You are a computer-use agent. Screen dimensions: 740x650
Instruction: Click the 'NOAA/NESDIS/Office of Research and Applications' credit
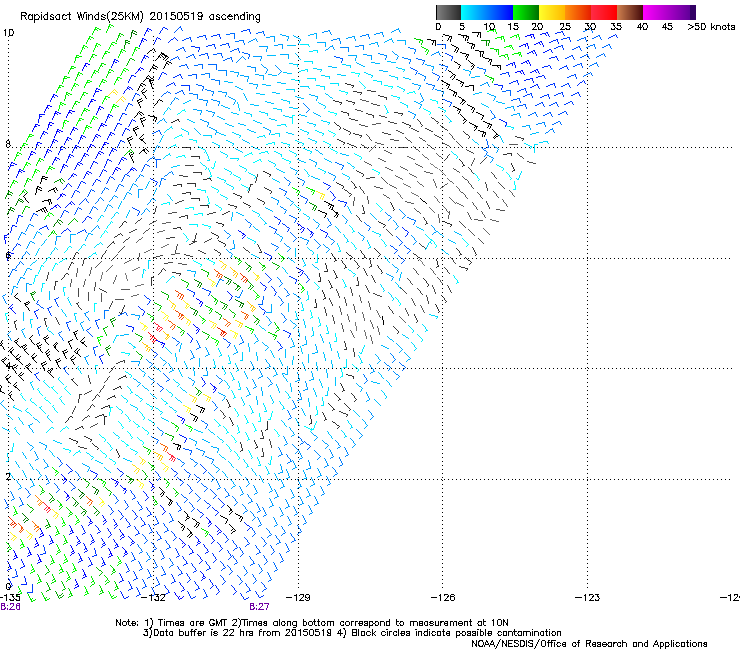click(x=589, y=644)
